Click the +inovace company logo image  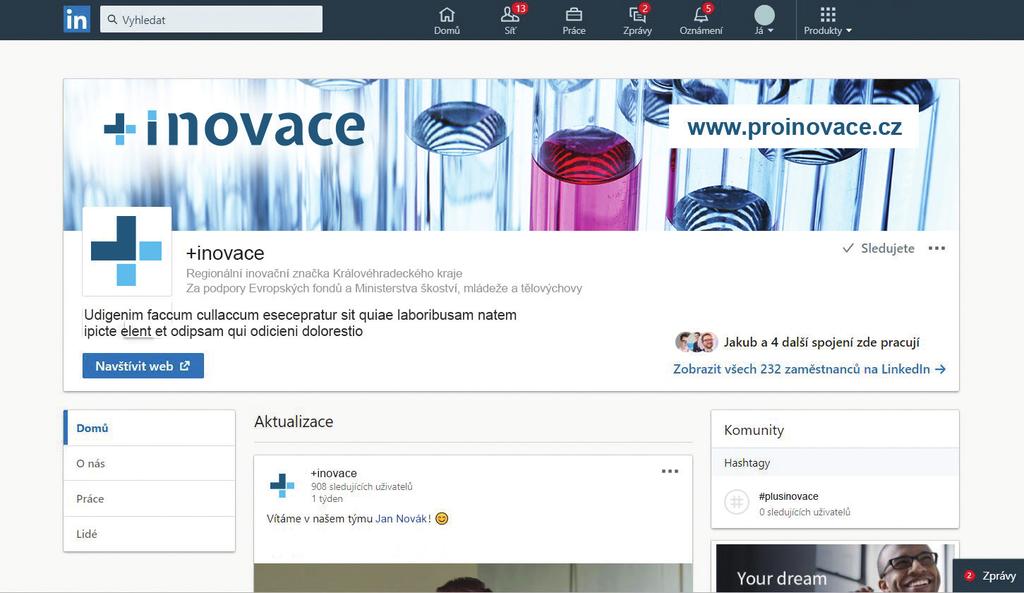(127, 251)
